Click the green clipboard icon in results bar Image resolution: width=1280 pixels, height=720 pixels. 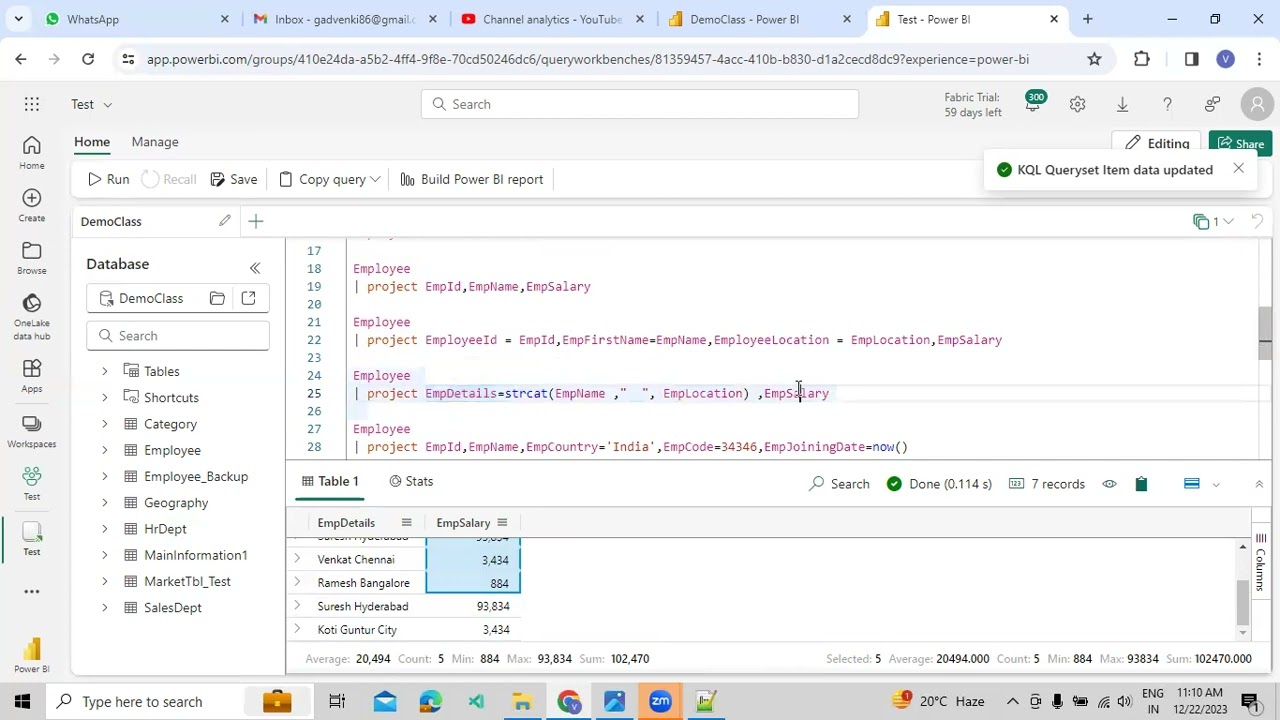point(1141,484)
